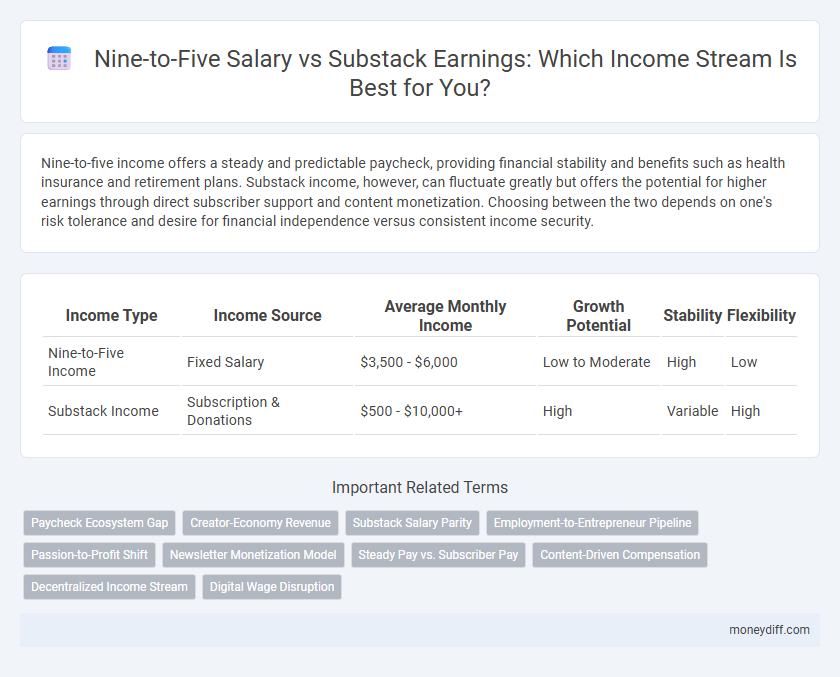Viewport: 840px width, 677px height.
Task: Open the Paycheck Ecosystem Gap tag
Action: click(100, 523)
